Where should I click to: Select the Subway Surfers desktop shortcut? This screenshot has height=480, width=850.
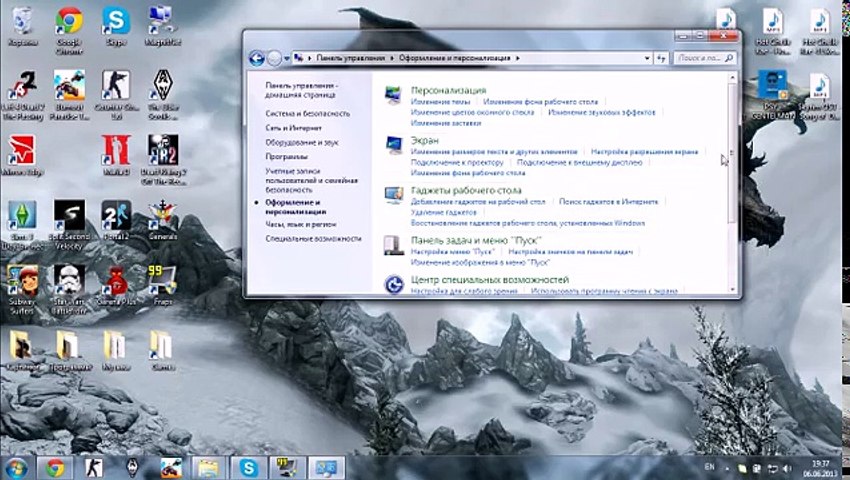(22, 290)
